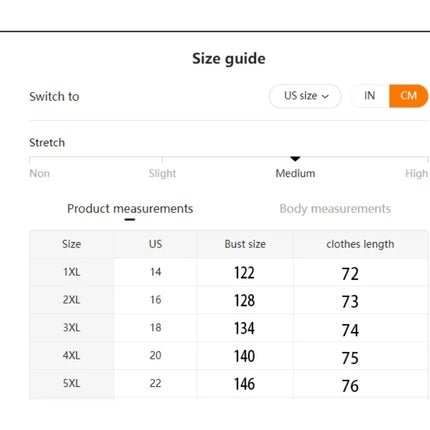Click the clothes length column header
This screenshot has width=430, height=430.
point(360,244)
